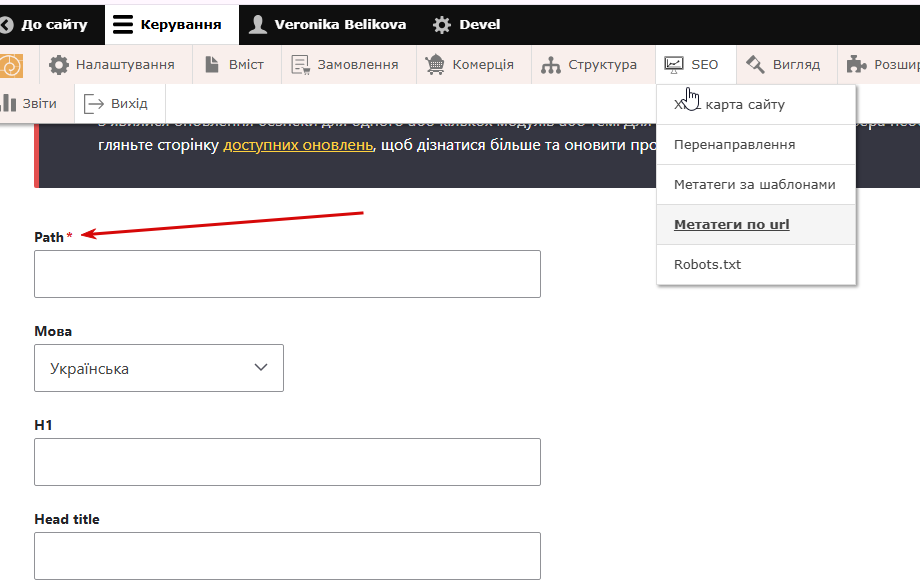
Task: Click the Вихід logout icon
Action: click(x=94, y=103)
